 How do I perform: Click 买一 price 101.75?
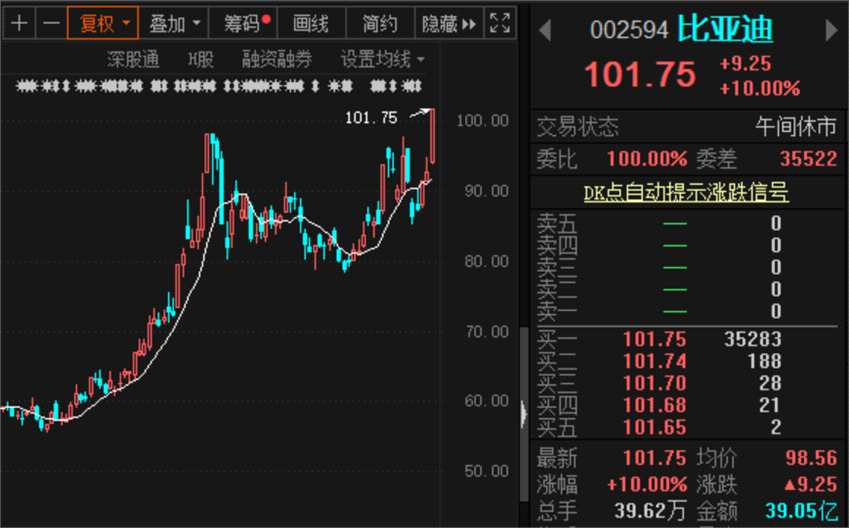655,339
